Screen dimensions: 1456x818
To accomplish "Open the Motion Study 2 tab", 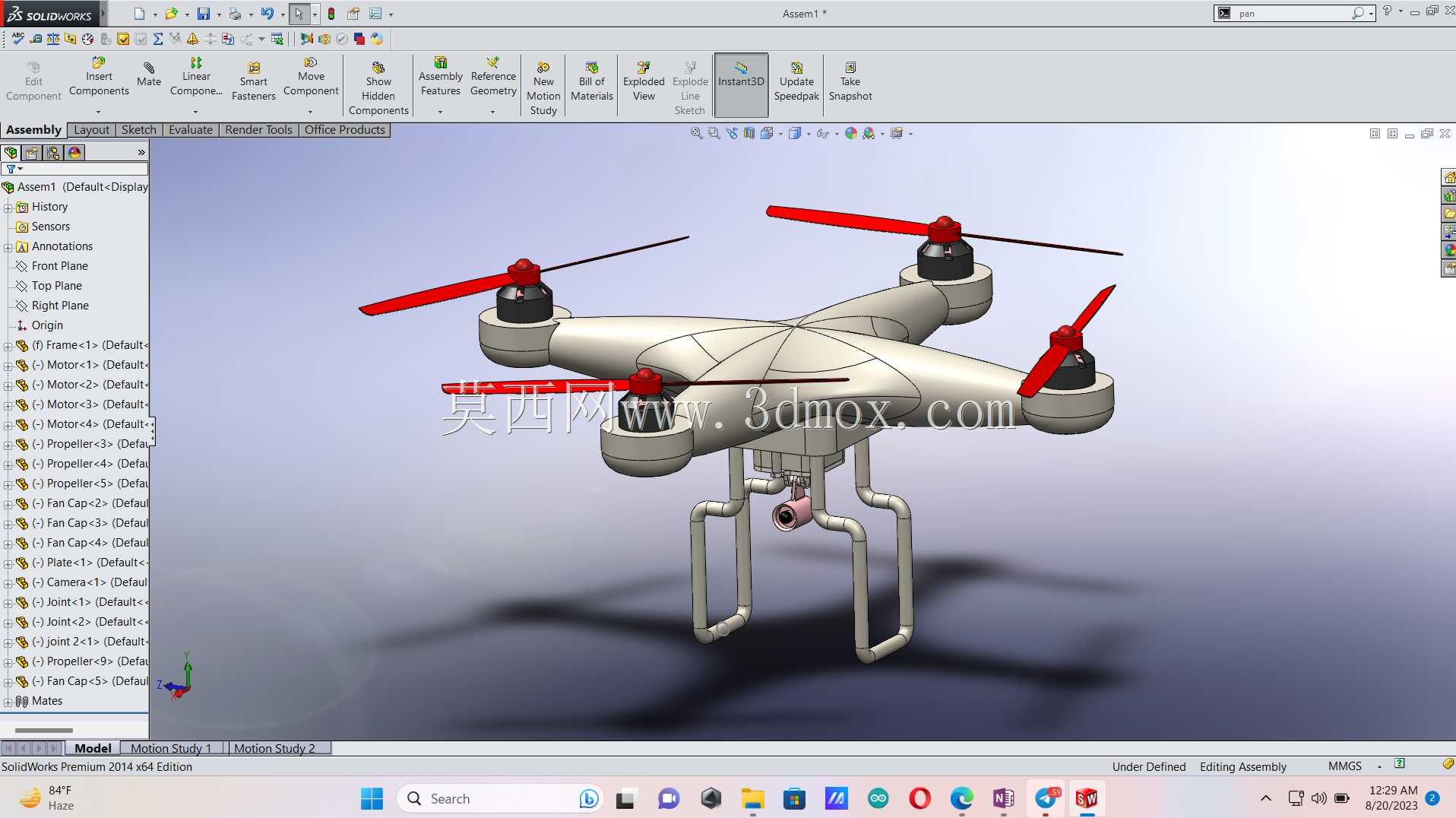I will [x=275, y=748].
